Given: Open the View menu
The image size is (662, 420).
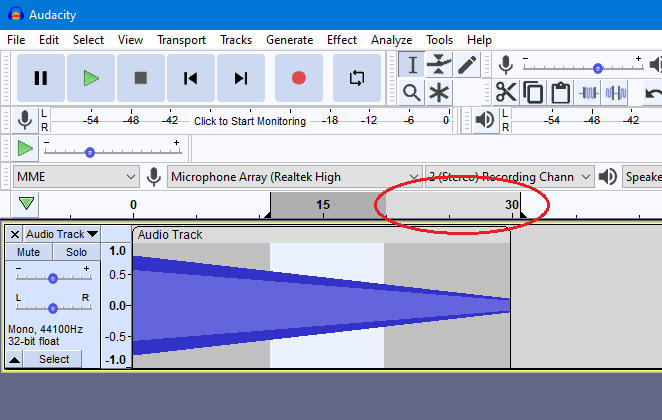Looking at the screenshot, I should pyautogui.click(x=130, y=40).
